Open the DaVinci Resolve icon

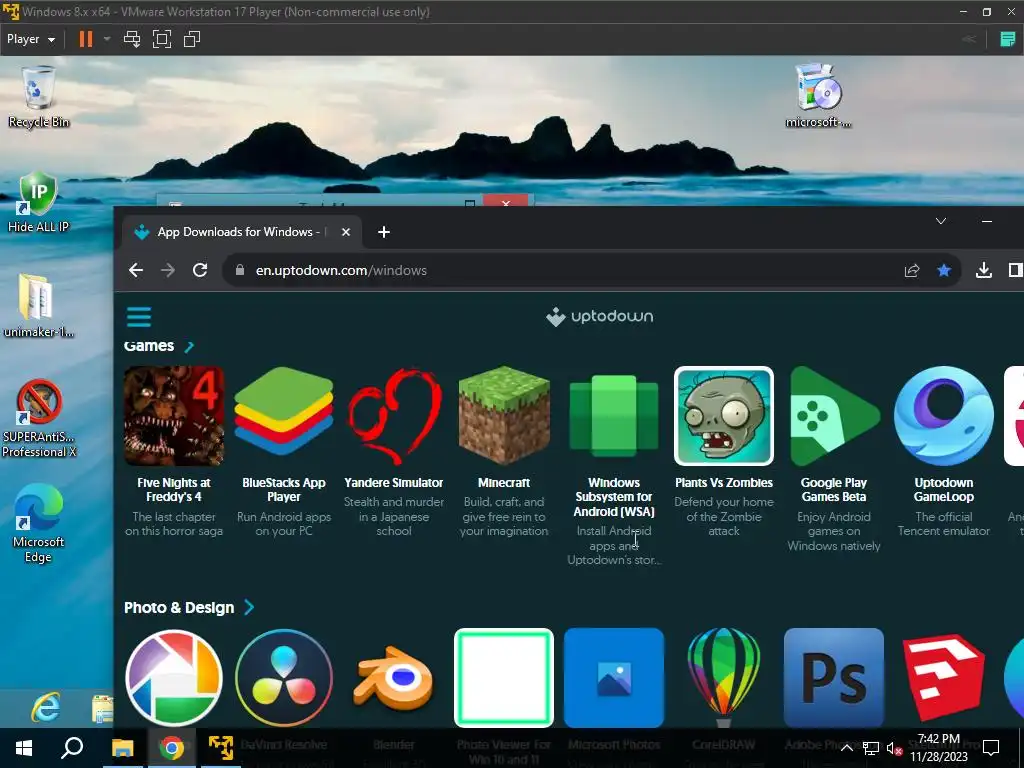click(x=283, y=678)
